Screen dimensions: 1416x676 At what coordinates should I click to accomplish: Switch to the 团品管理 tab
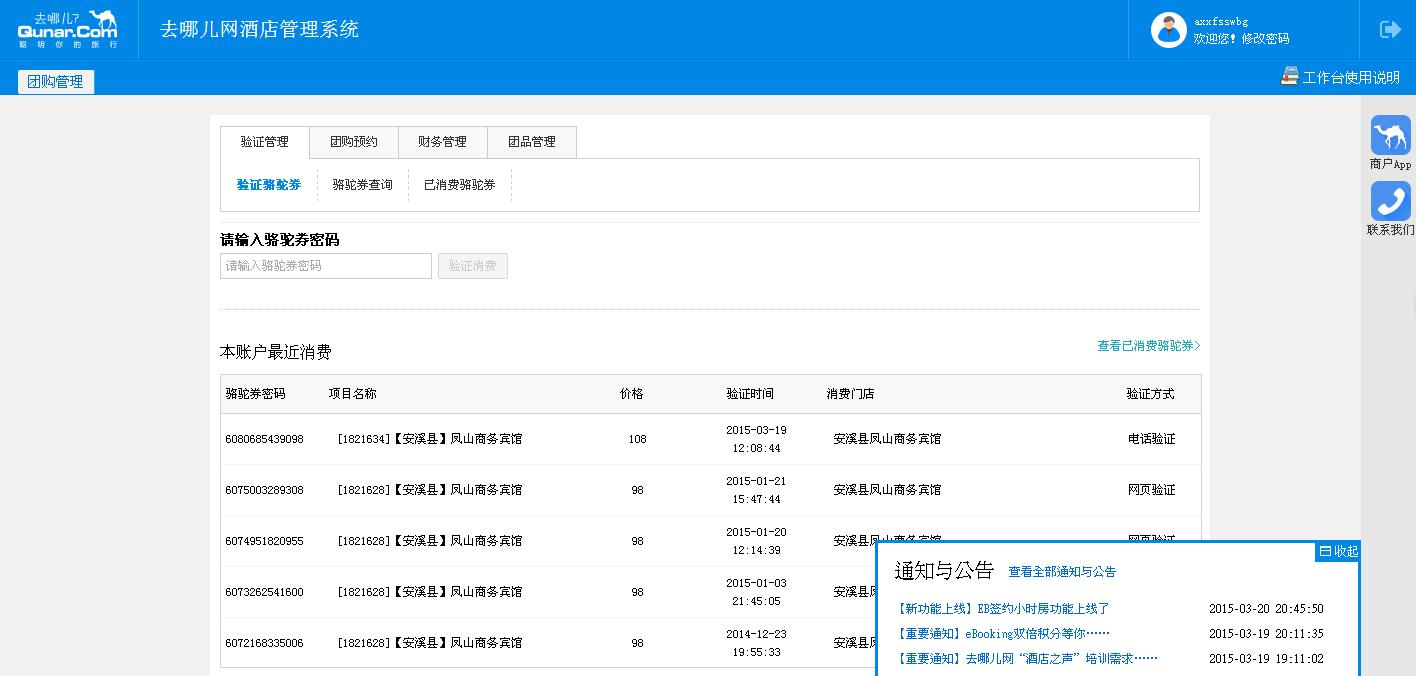tap(532, 142)
